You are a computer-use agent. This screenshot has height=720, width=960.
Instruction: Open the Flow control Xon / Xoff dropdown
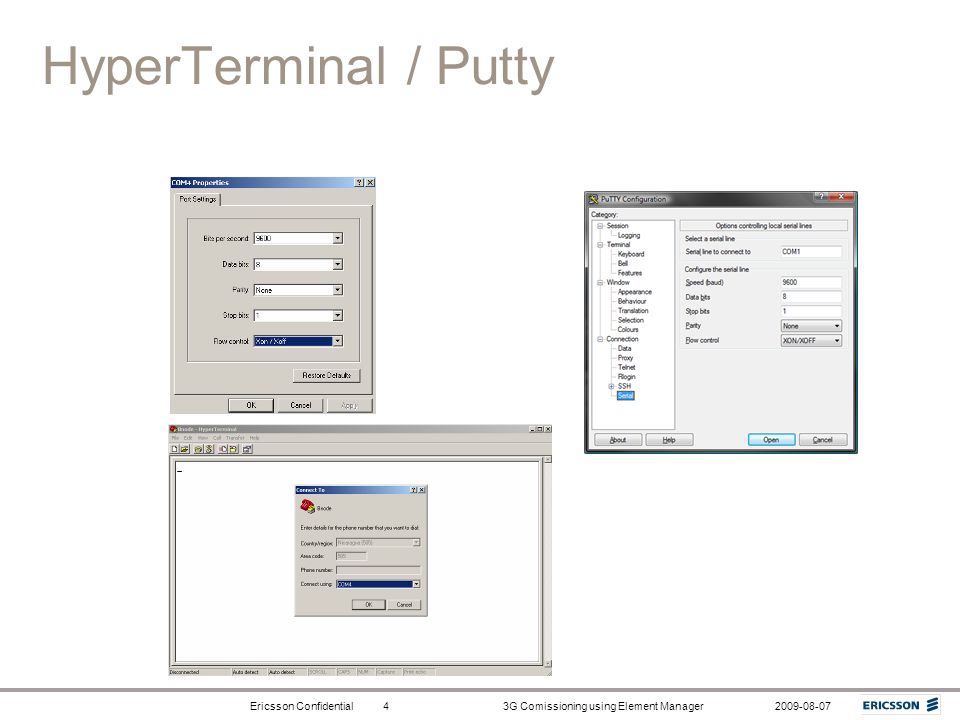(337, 341)
